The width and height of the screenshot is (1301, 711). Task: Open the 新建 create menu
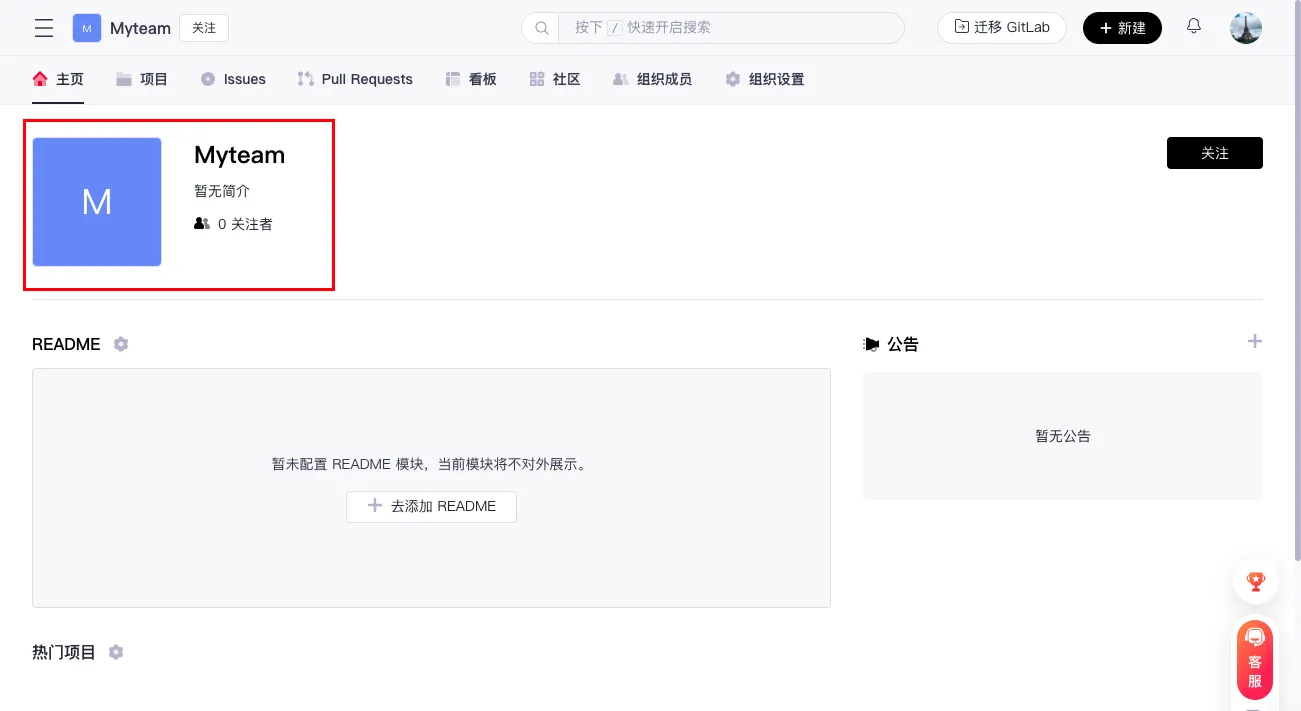click(x=1122, y=28)
